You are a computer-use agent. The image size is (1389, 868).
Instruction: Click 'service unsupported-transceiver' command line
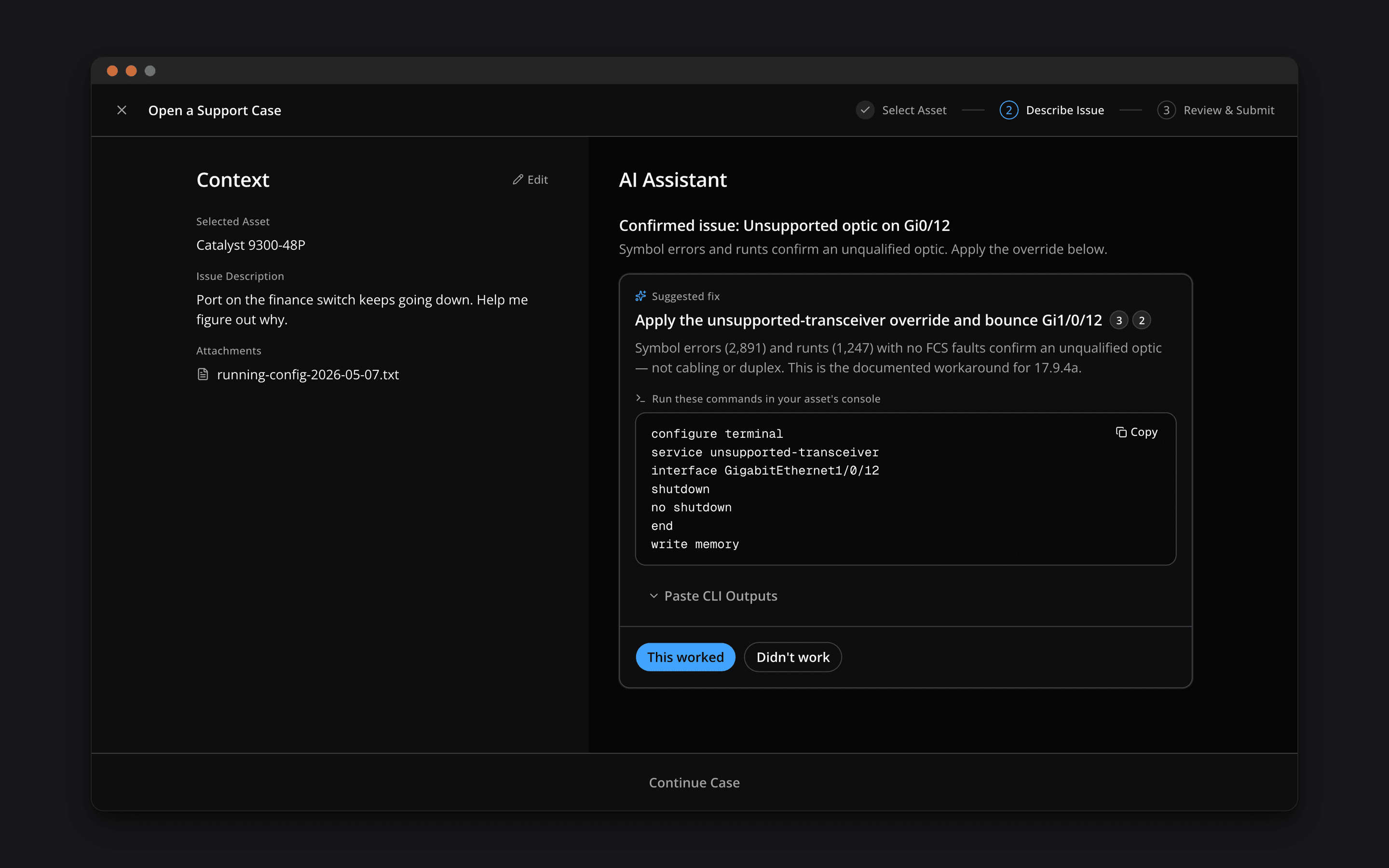(765, 452)
